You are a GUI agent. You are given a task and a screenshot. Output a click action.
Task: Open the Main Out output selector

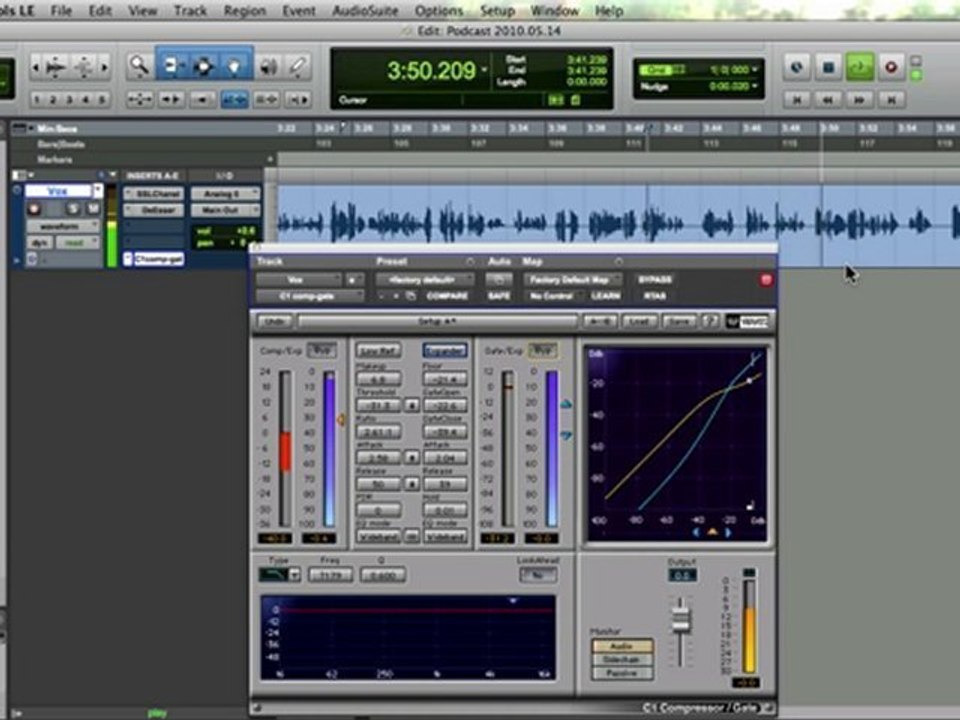click(x=225, y=211)
